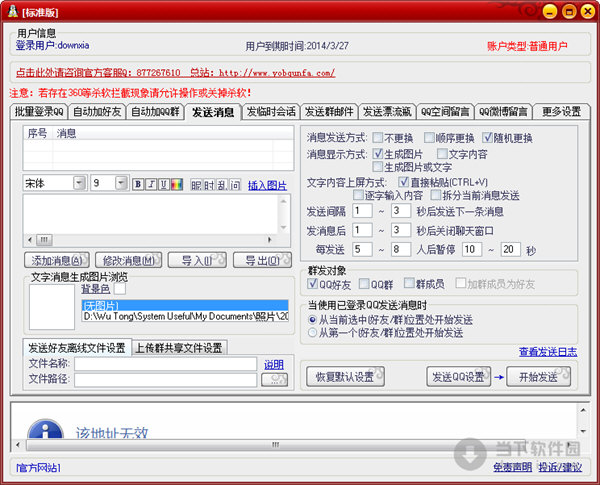Viewport: 600px width, 485px height.
Task: Click the 添加消息(A) button
Action: 57,261
